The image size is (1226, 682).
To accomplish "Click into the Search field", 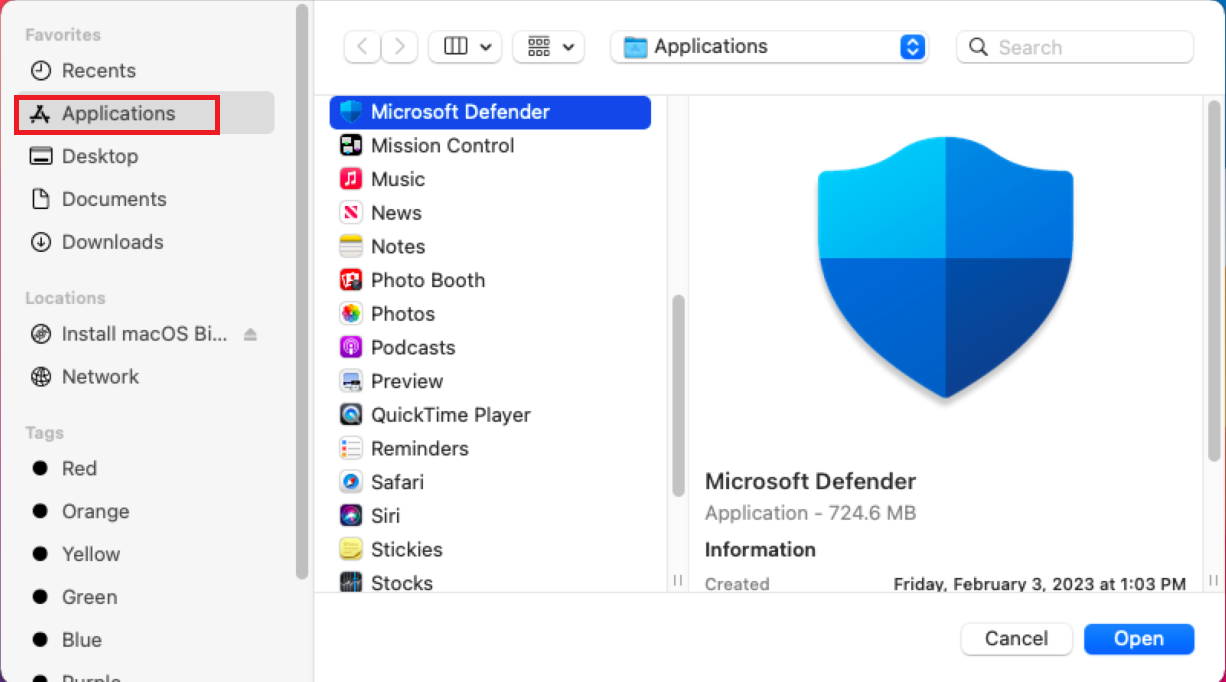I will [x=1075, y=47].
